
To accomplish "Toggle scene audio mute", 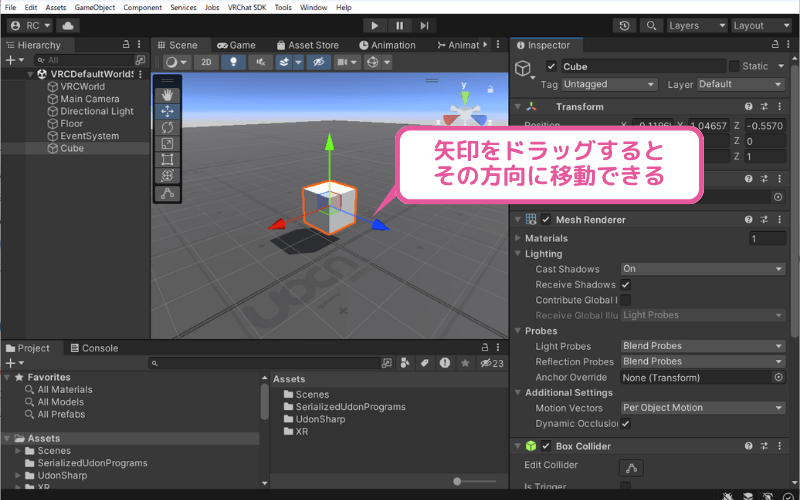I will (261, 62).
